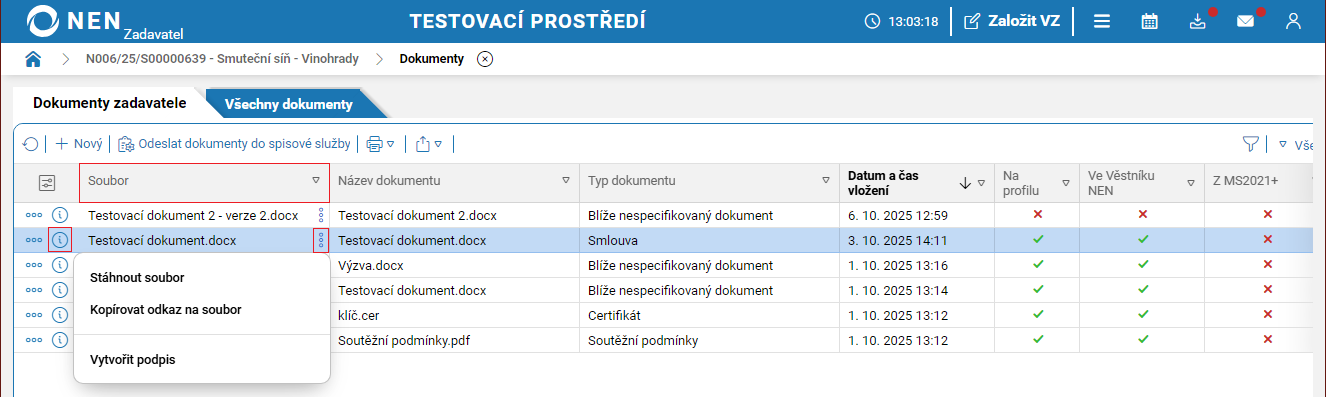Choose Vytvořit podpis menu entry

(132, 359)
